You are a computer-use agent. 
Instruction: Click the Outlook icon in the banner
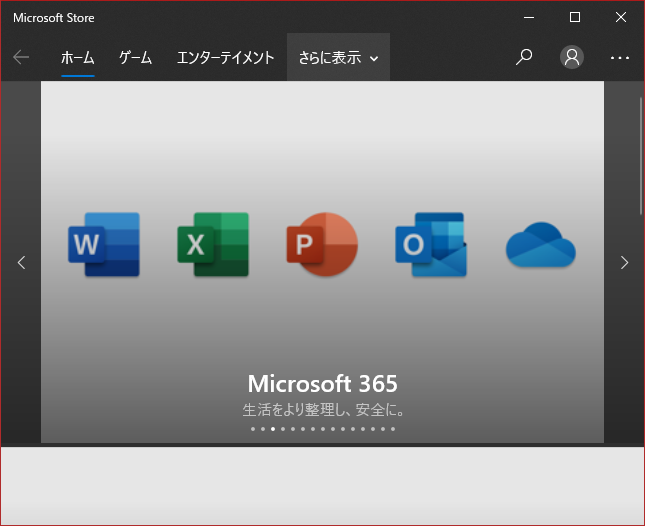tap(431, 244)
